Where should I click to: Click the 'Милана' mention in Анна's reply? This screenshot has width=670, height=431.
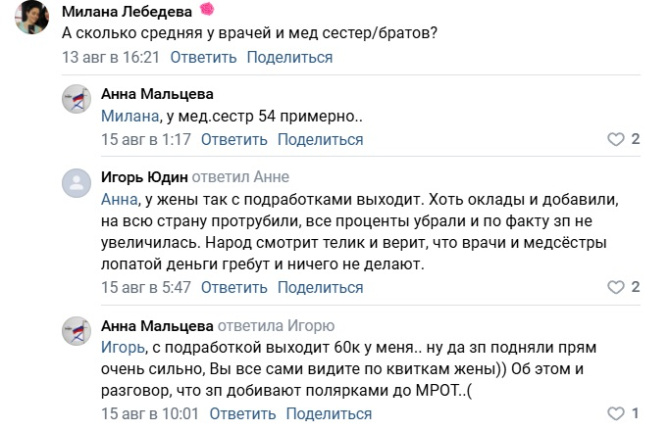pyautogui.click(x=125, y=116)
